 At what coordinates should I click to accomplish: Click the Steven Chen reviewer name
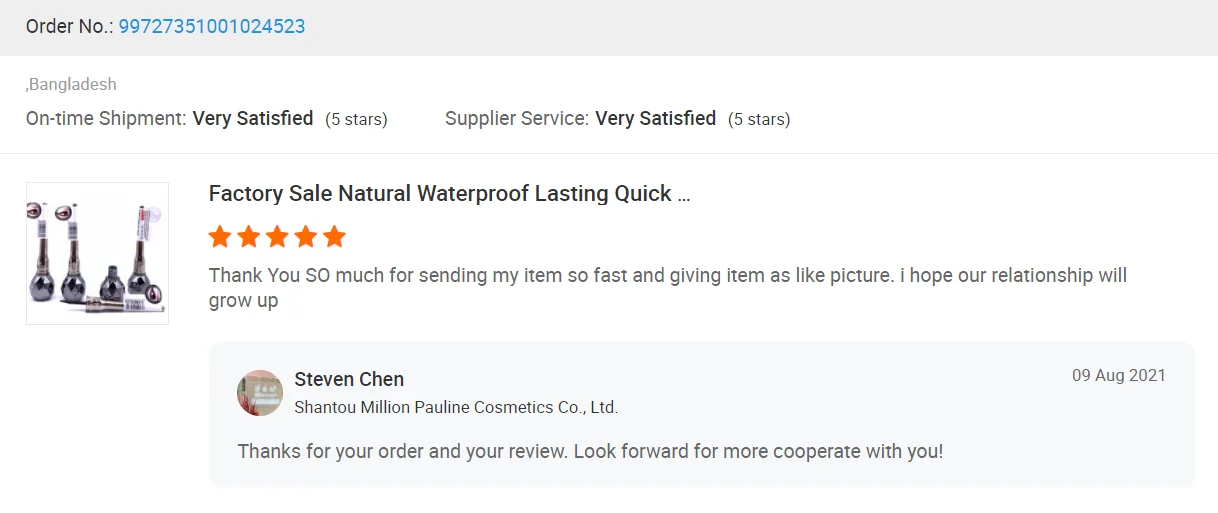pos(349,379)
